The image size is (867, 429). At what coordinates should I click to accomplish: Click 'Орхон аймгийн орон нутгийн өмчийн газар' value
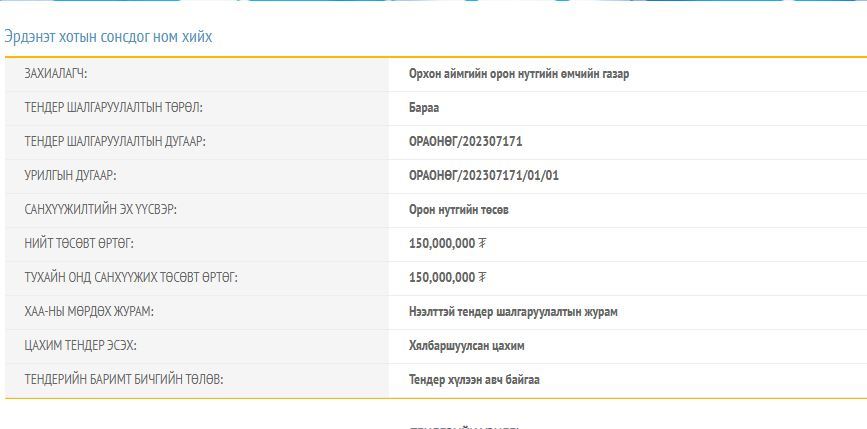coord(519,74)
